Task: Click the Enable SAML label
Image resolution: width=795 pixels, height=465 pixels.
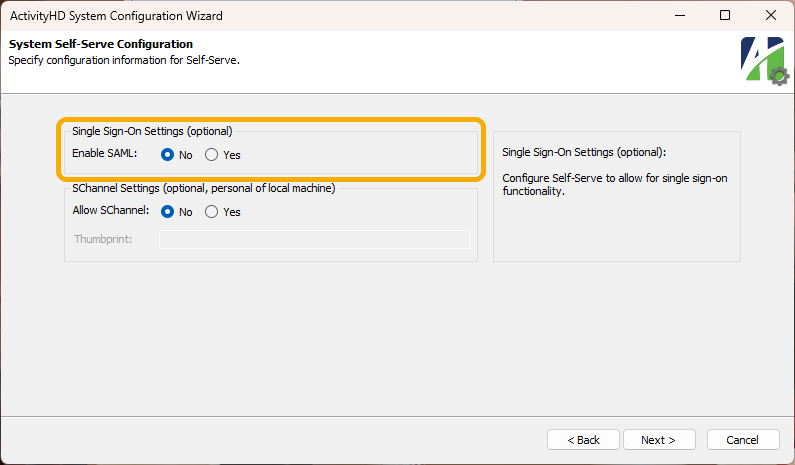Action: pyautogui.click(x=104, y=153)
